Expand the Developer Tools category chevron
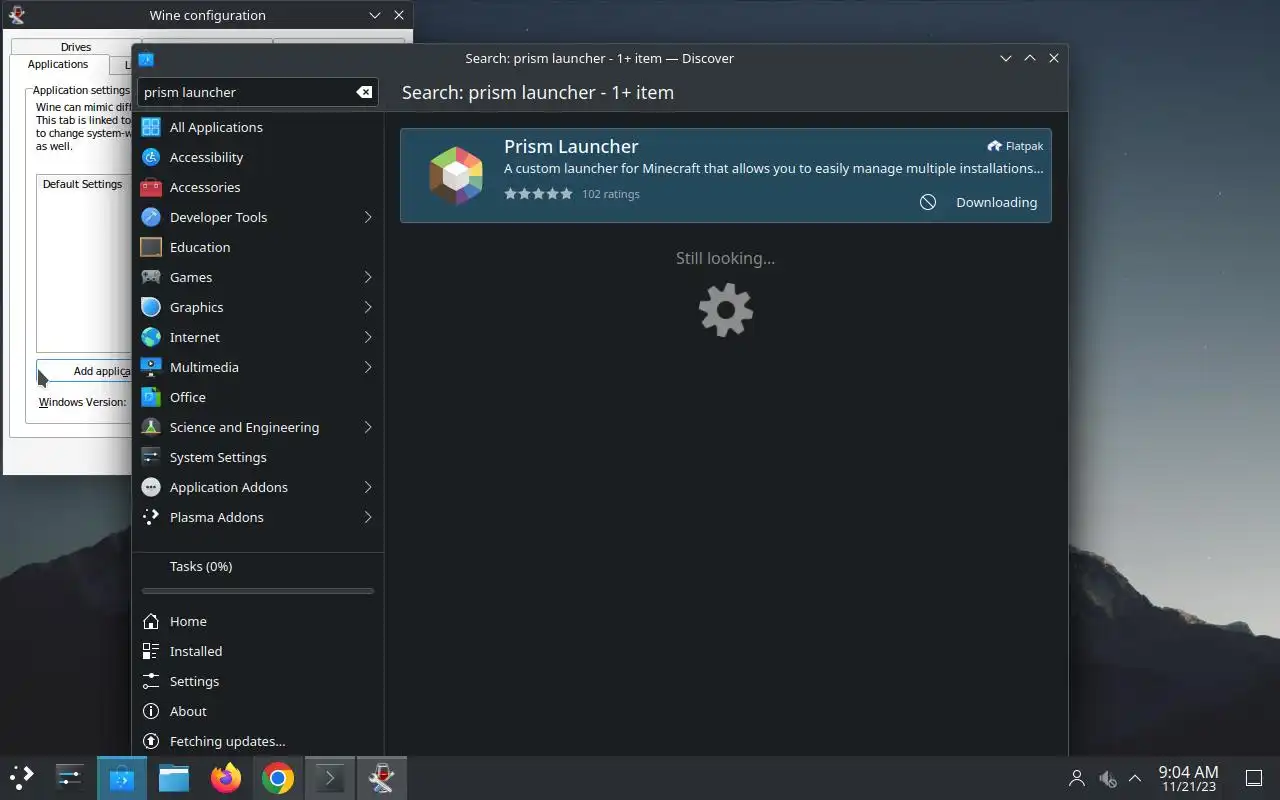The image size is (1280, 800). click(367, 217)
